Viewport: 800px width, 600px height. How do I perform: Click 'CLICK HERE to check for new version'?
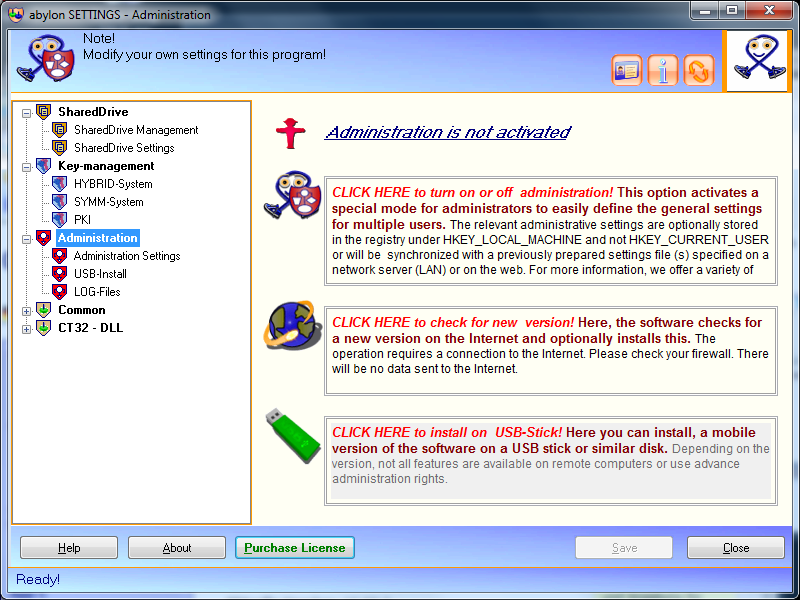click(453, 322)
